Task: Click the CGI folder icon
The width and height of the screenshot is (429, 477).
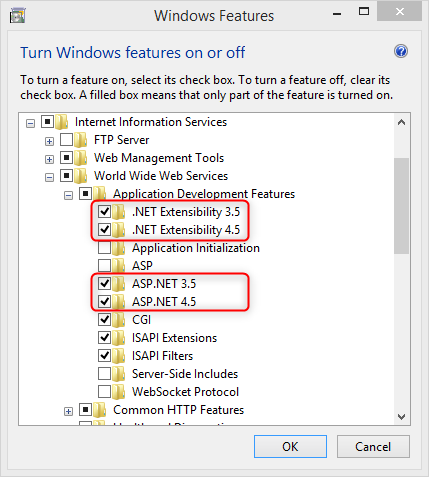Action: [x=118, y=320]
